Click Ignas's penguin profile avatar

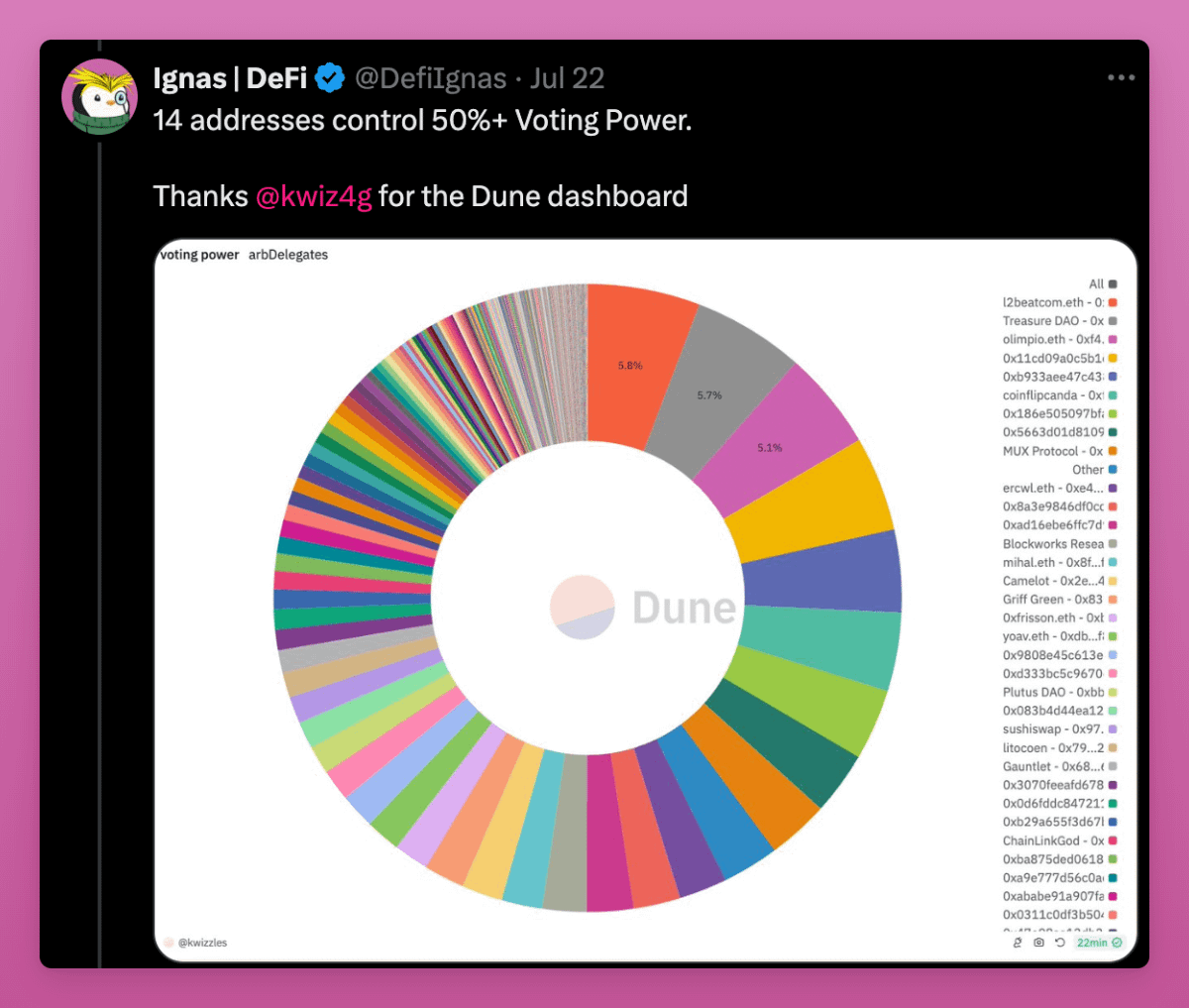tap(99, 96)
